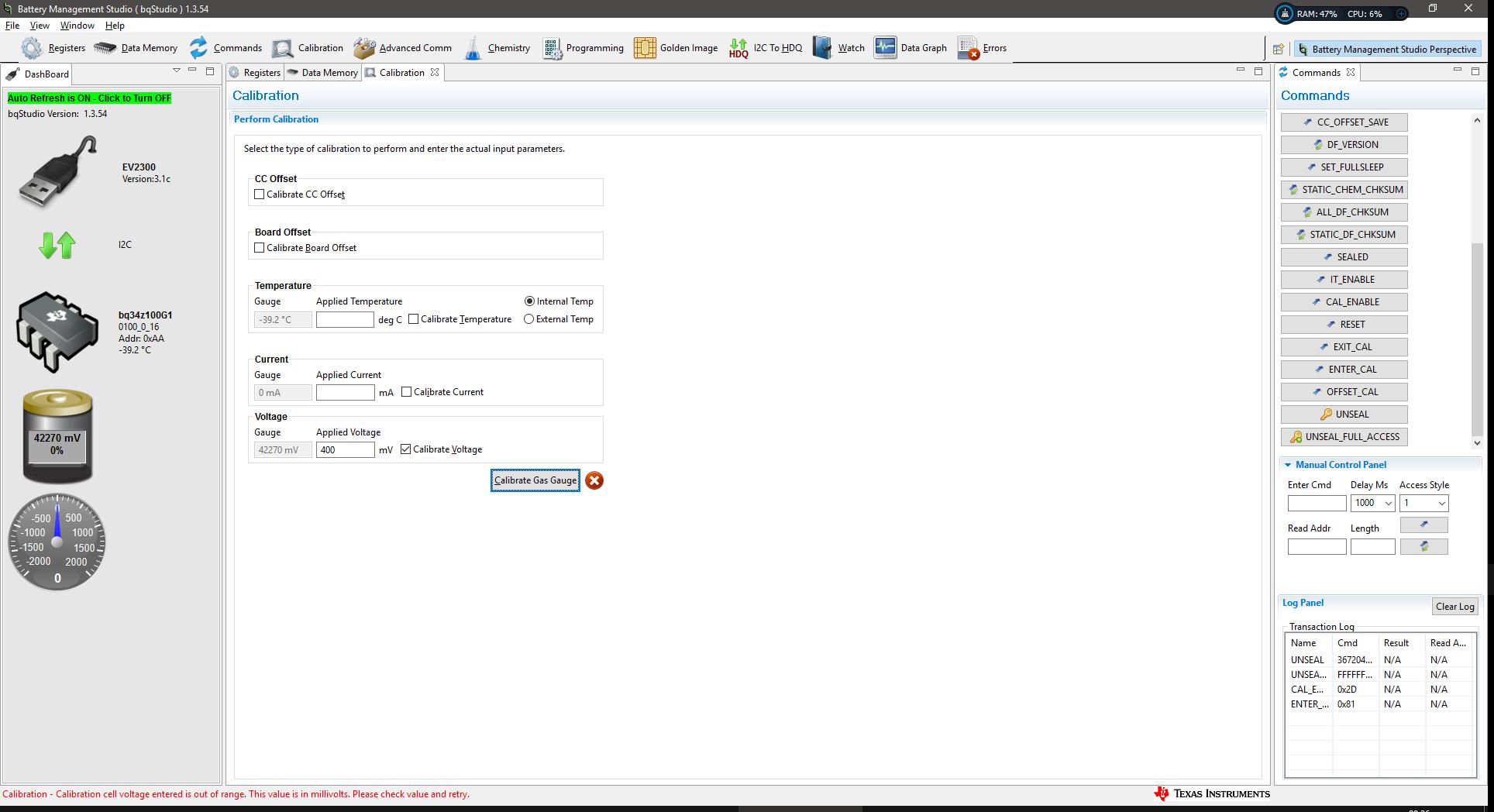Close the Calibration tab

coord(435,72)
